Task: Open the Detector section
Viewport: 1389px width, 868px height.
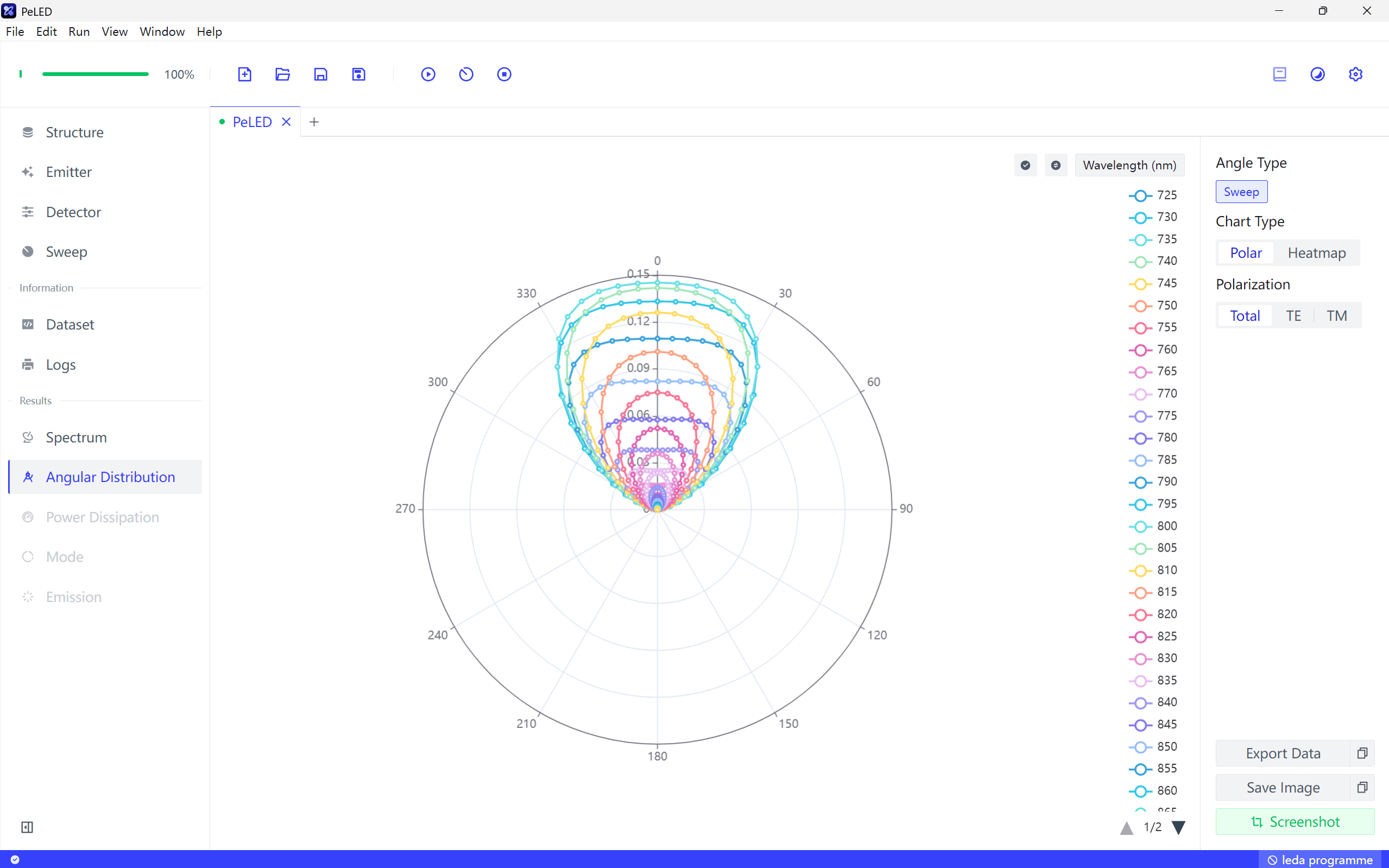Action: (105, 212)
